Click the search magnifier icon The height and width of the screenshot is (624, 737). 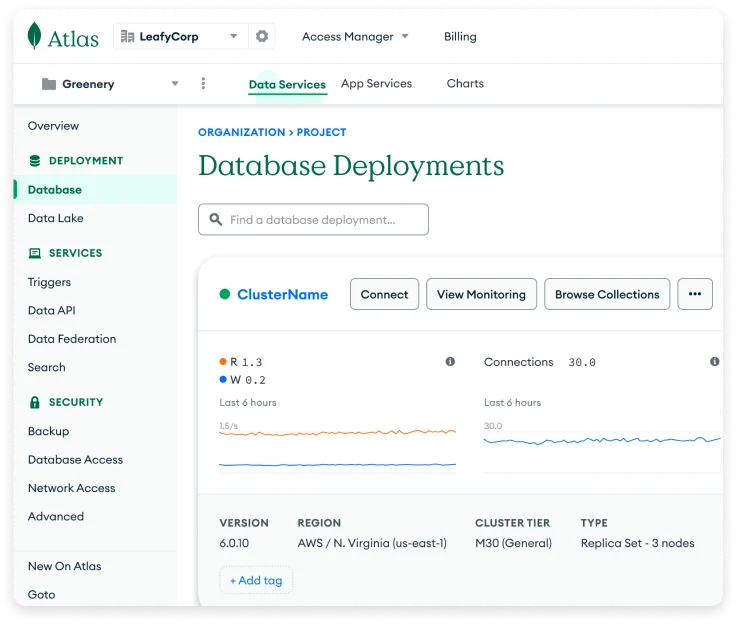(216, 219)
